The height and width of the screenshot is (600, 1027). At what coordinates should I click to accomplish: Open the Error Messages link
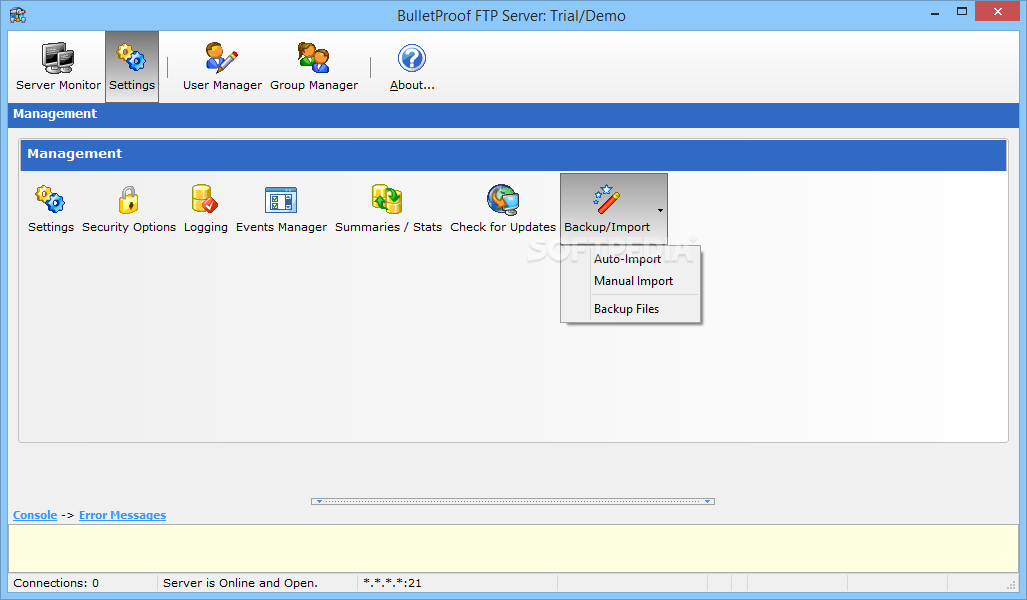point(122,515)
